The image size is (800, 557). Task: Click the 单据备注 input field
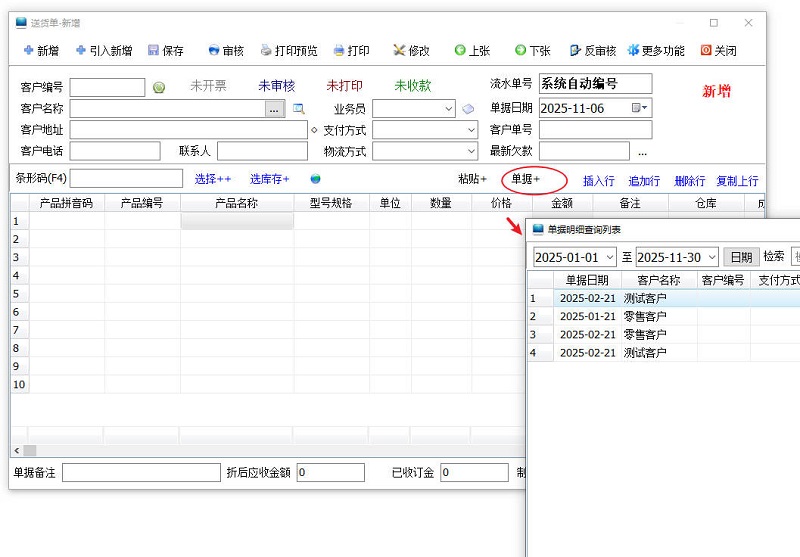point(140,472)
